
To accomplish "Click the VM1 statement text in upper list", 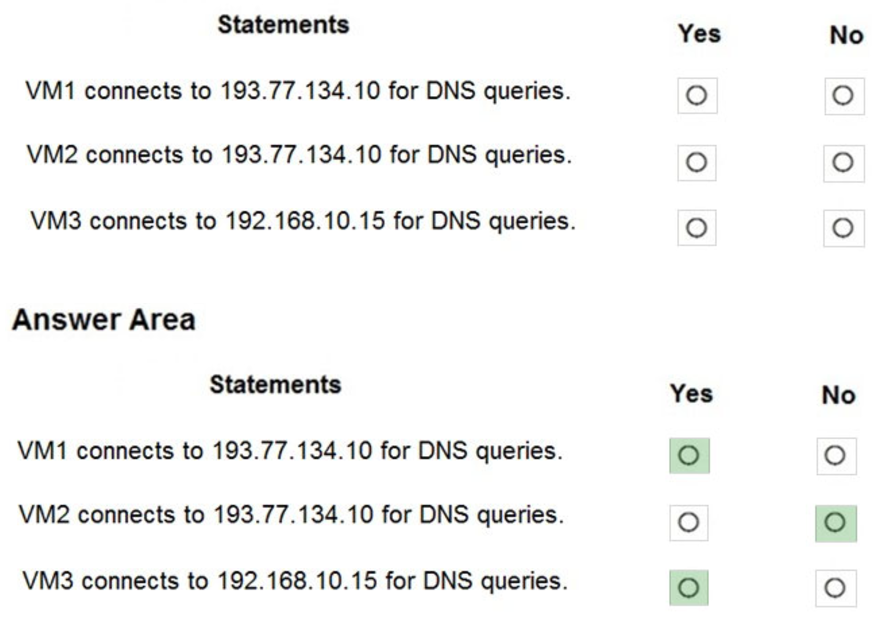I will (x=299, y=91).
